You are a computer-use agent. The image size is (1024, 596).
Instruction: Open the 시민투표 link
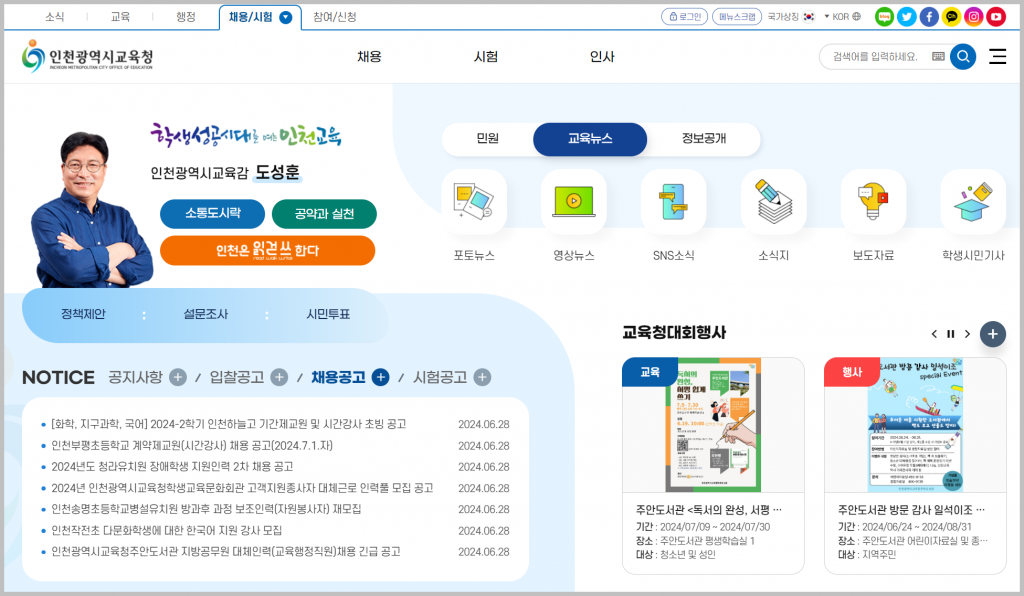click(x=328, y=314)
